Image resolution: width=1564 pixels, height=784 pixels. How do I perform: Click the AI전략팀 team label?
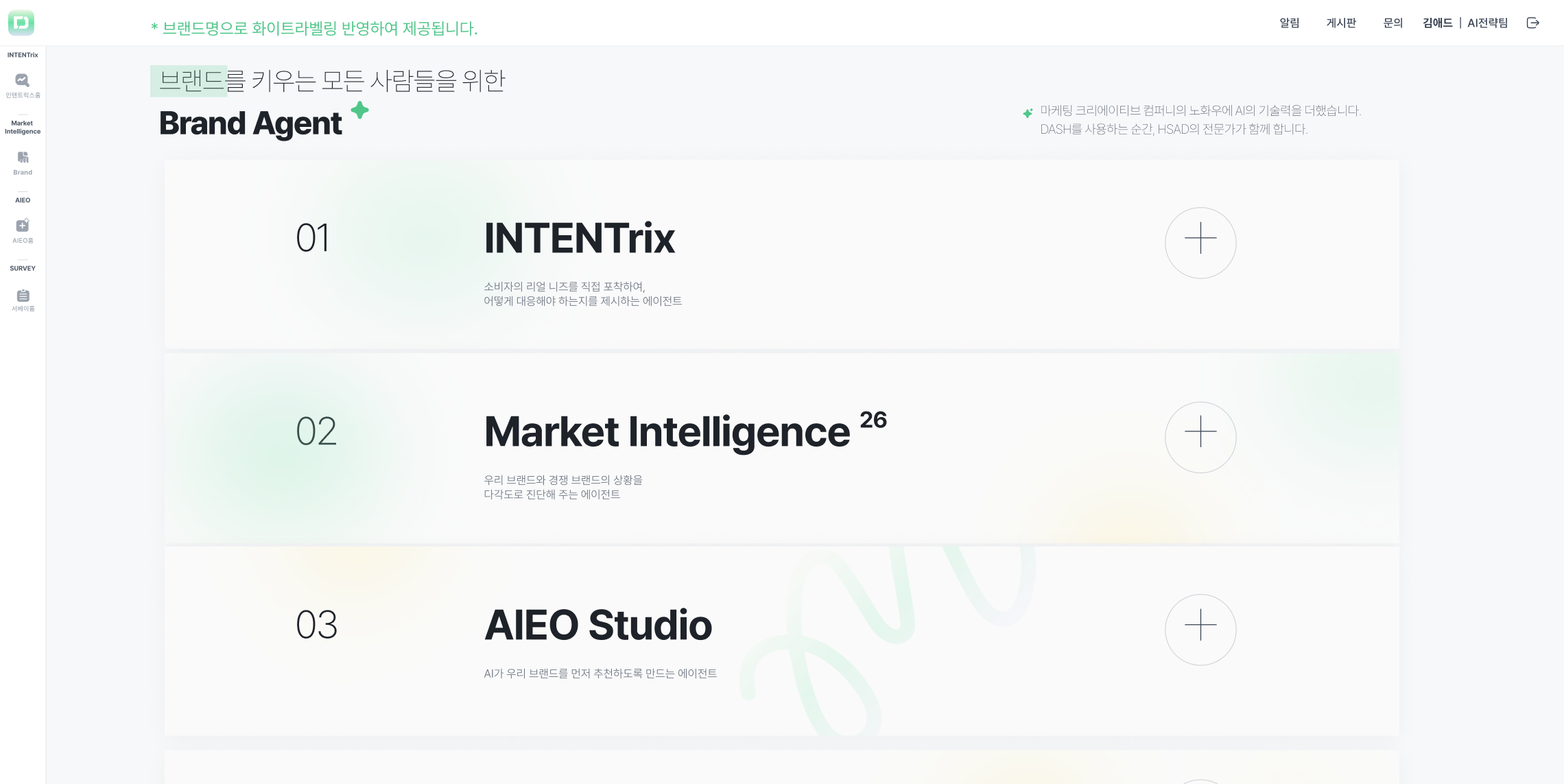pyautogui.click(x=1487, y=23)
